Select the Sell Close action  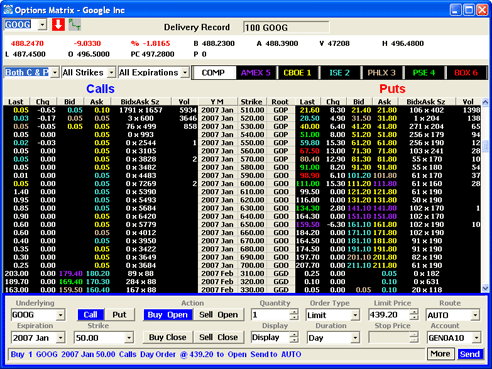pyautogui.click(x=219, y=337)
